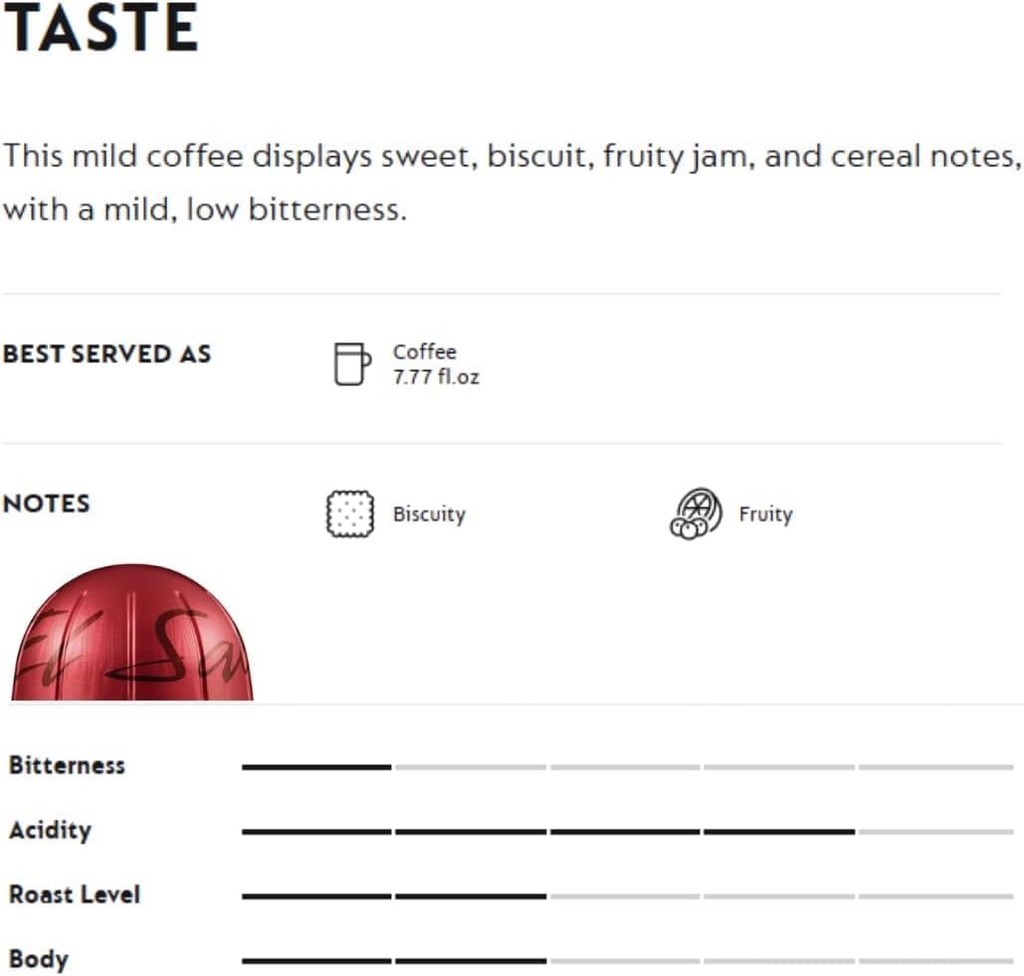Click the BEST SERVED AS label
The height and width of the screenshot is (976, 1024).
coord(107,354)
